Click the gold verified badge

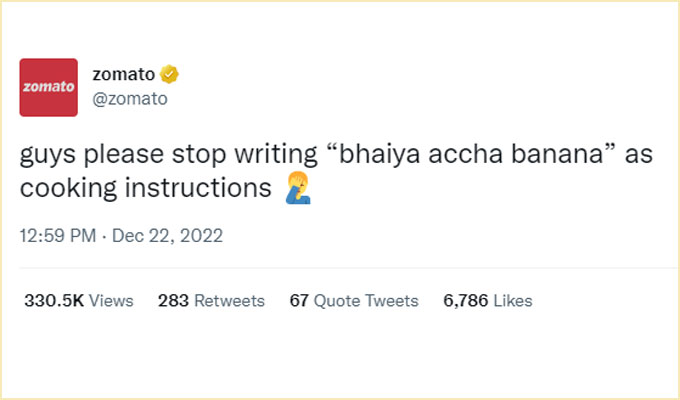coord(171,74)
